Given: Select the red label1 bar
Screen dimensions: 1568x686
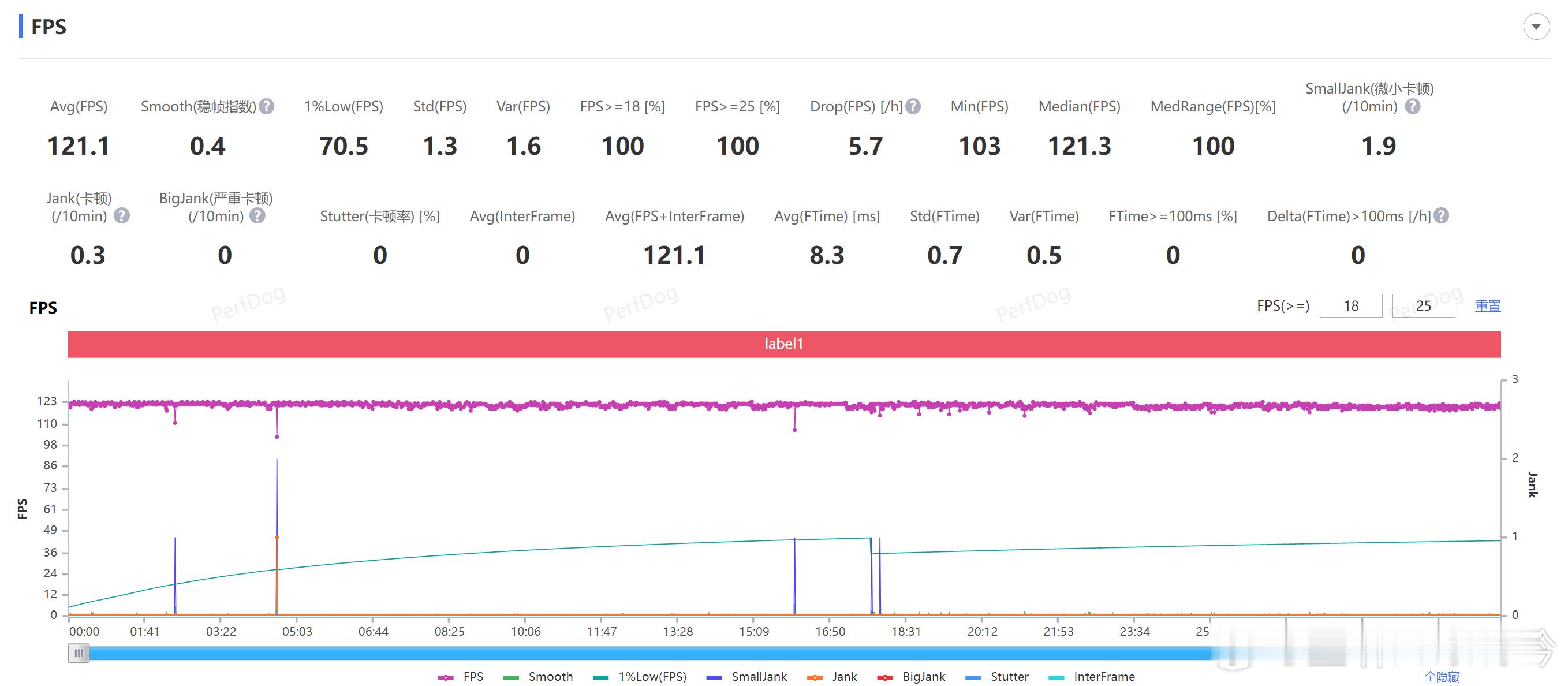Looking at the screenshot, I should point(783,344).
